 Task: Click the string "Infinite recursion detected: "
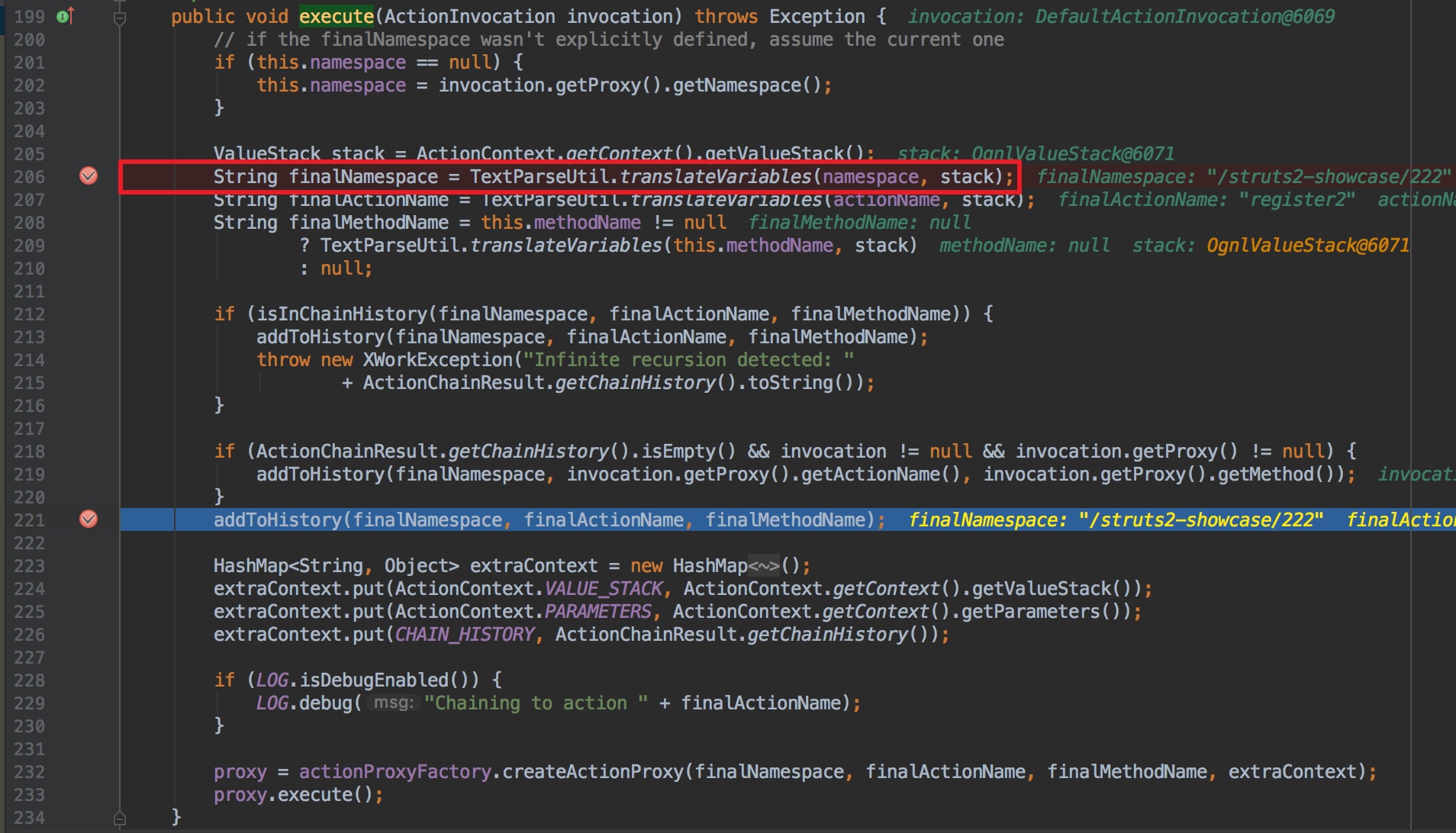pos(688,359)
